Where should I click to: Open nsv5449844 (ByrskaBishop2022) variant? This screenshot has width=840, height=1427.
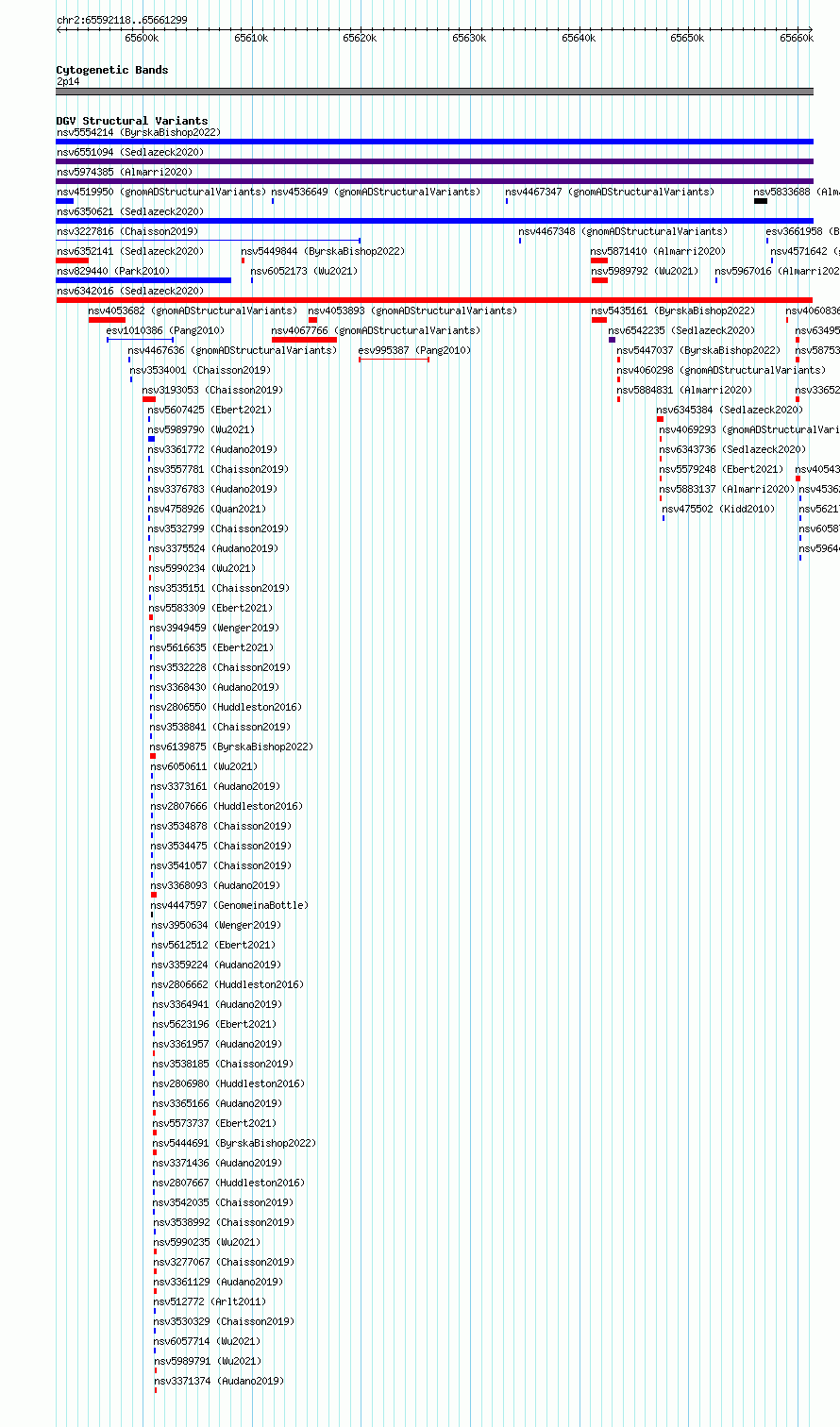point(323,252)
